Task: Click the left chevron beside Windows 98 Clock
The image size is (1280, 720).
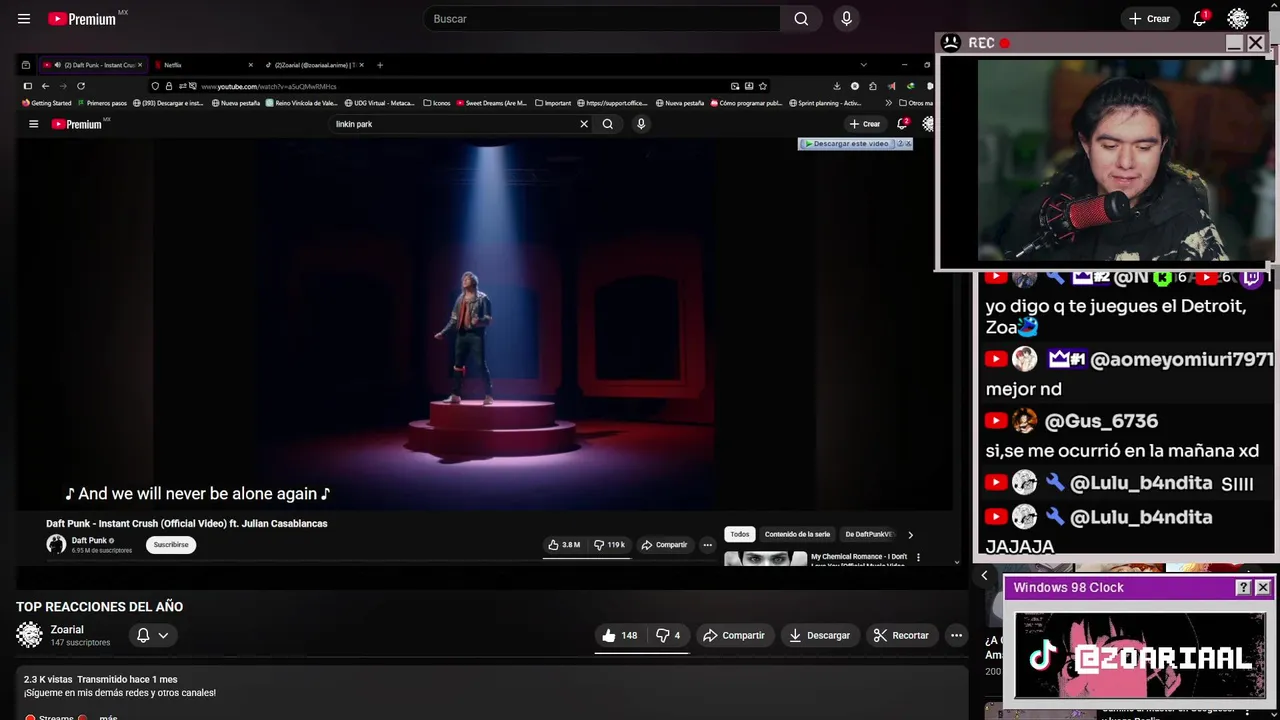Action: pyautogui.click(x=984, y=575)
